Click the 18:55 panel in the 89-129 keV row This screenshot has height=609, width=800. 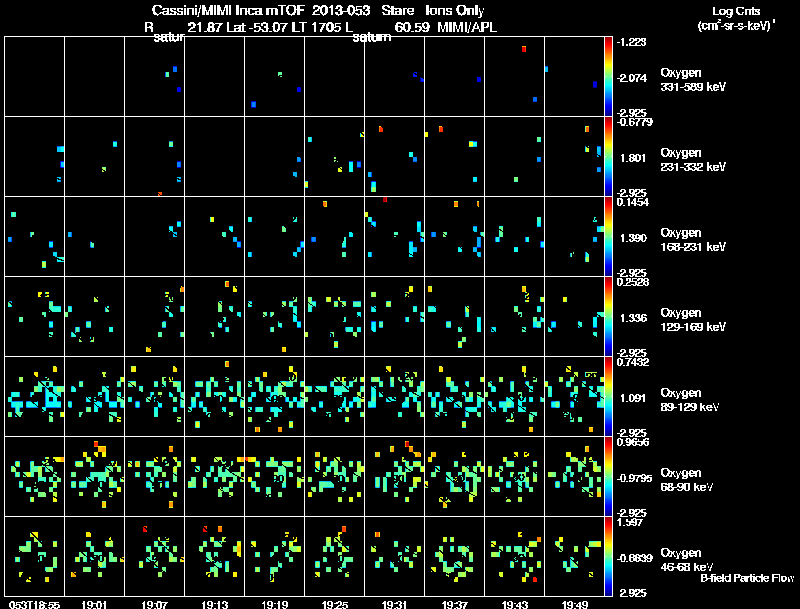(34, 396)
